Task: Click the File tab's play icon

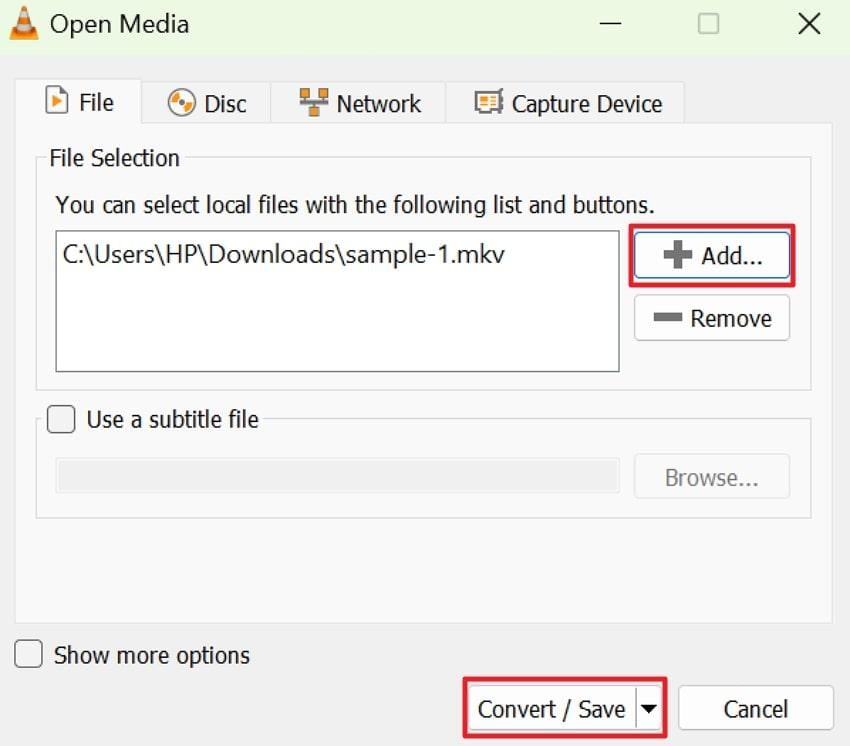Action: (x=57, y=101)
